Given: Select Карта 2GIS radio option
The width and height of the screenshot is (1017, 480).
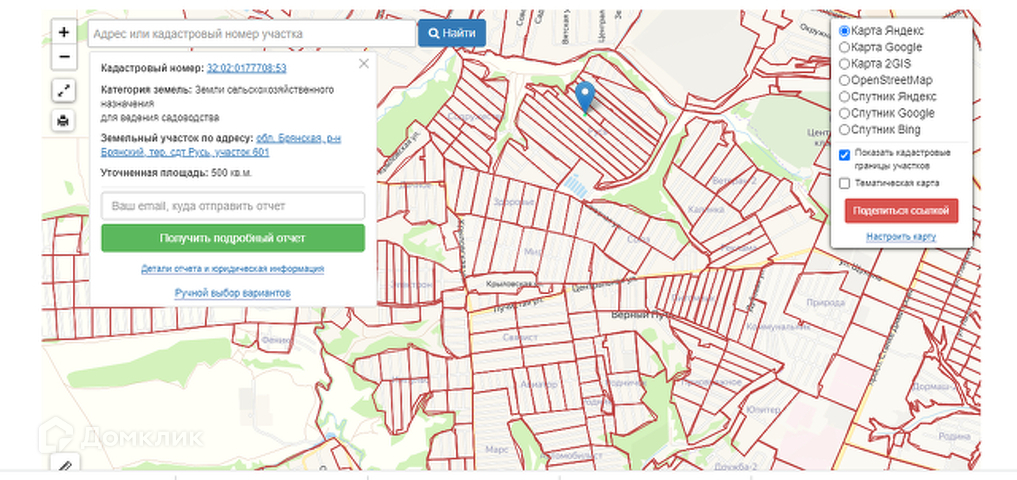Looking at the screenshot, I should coord(844,64).
